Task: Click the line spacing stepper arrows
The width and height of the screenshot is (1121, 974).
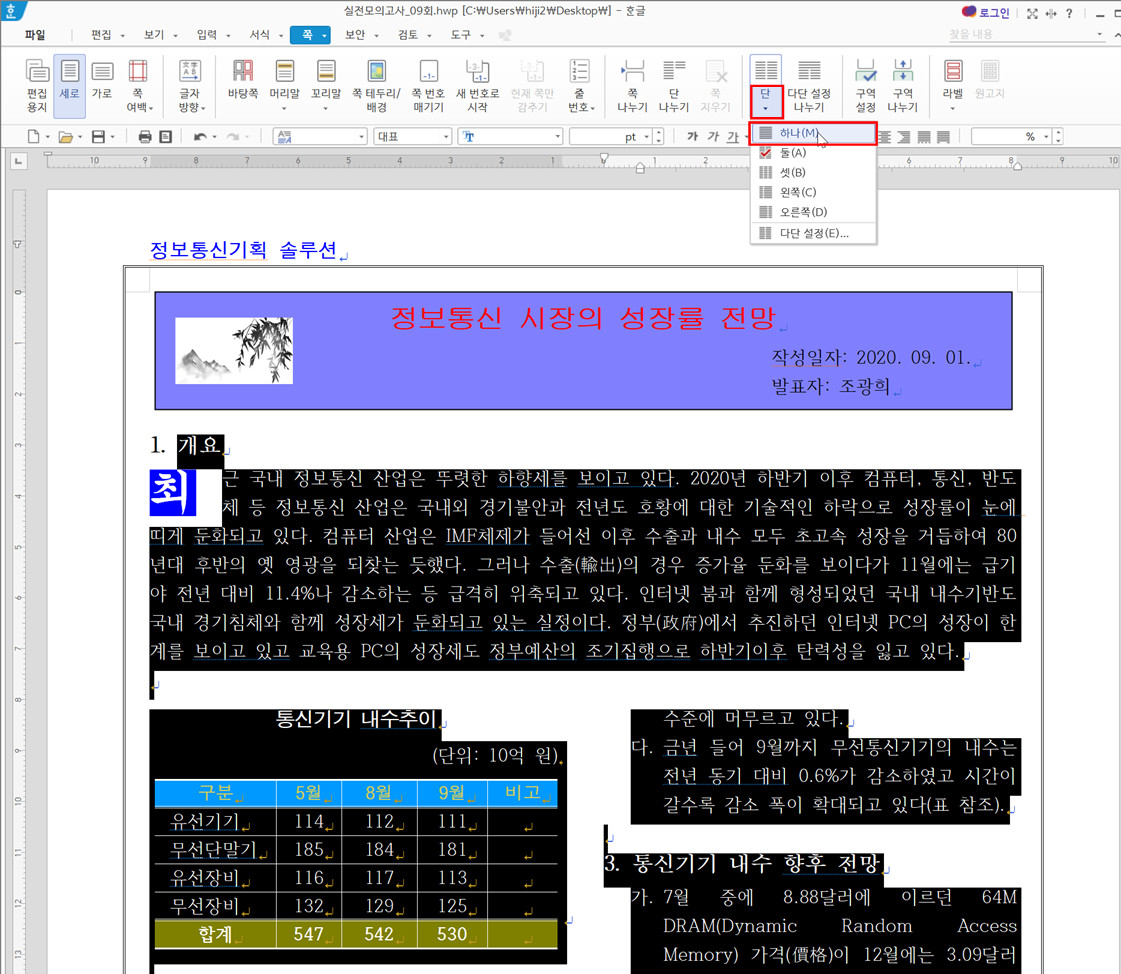Action: pyautogui.click(x=1058, y=137)
